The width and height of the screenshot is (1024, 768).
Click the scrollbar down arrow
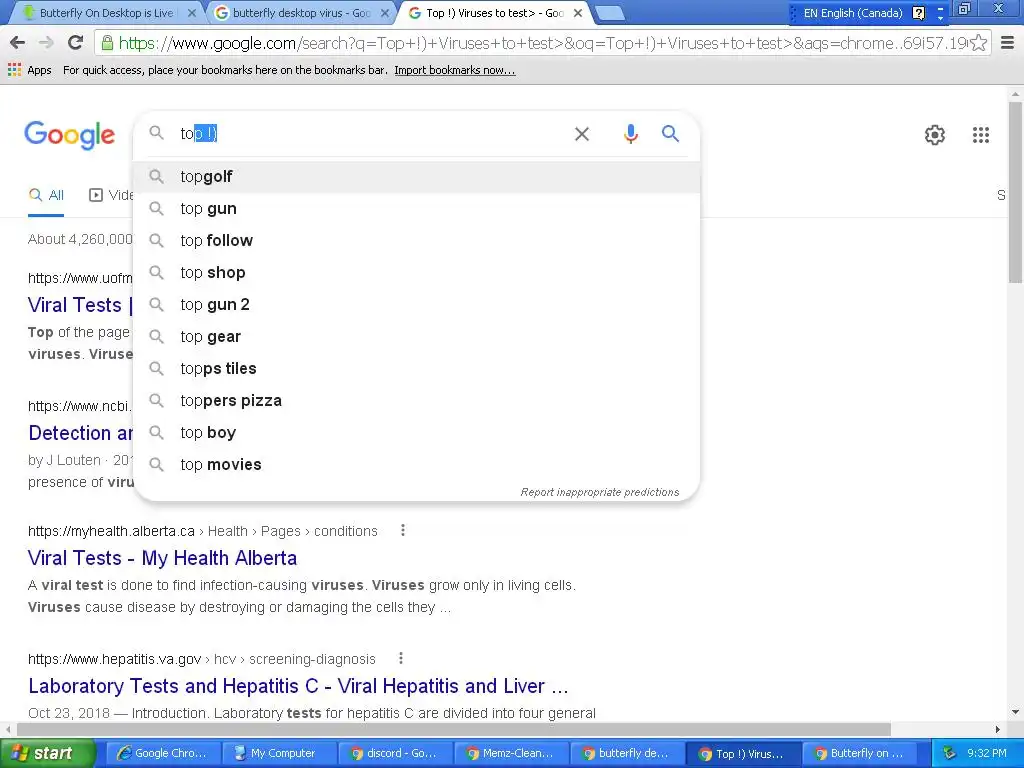(1016, 712)
